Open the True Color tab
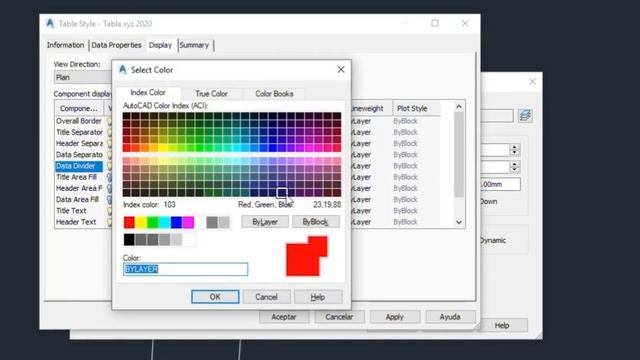Screen dimensions: 640x360 click(x=211, y=93)
